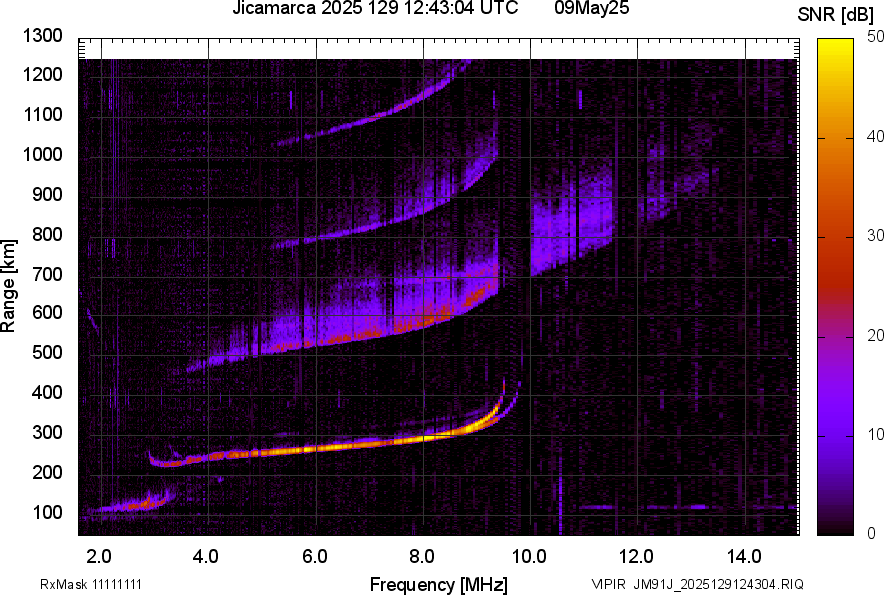Screen dimensions: 884x595
Task: Click the RxMask 11111111 label
Action: tap(91, 584)
